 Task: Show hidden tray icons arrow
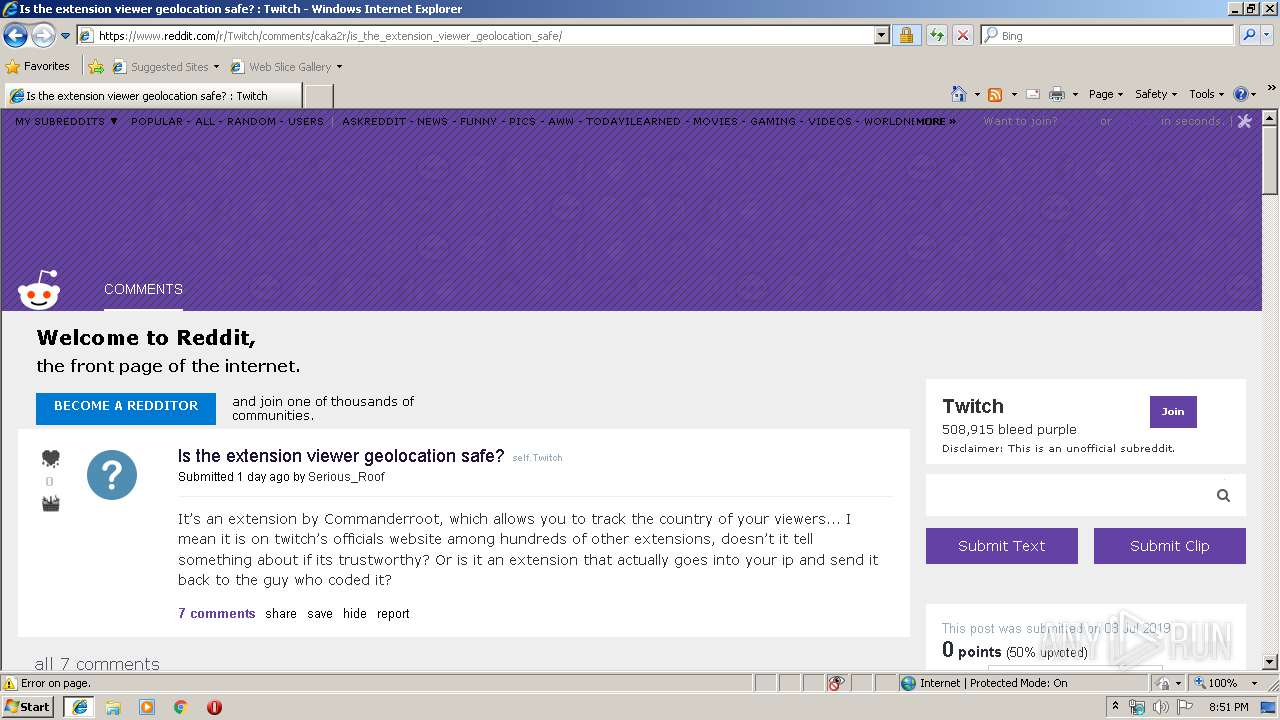1115,707
